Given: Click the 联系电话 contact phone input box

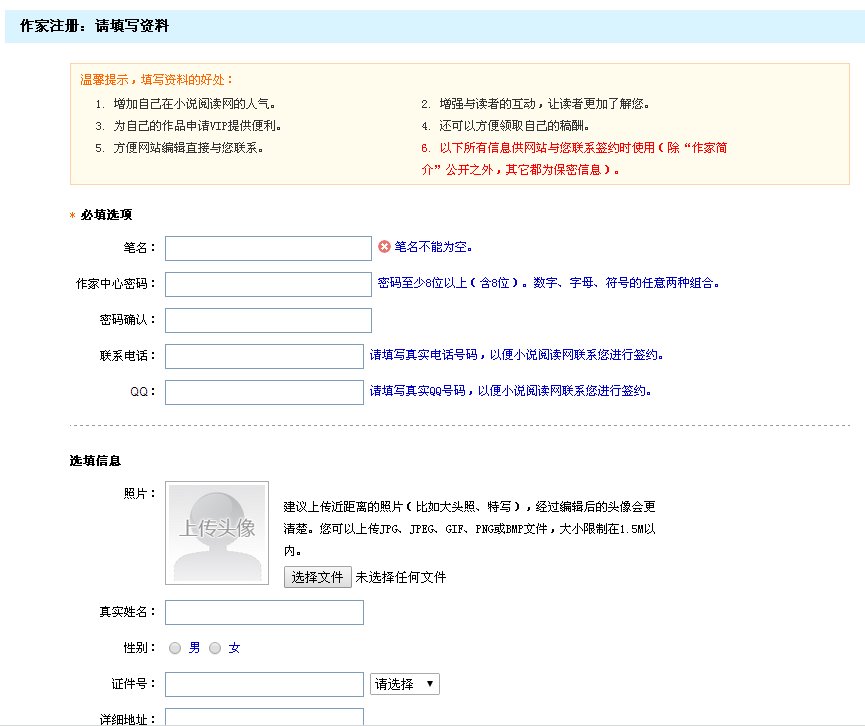Looking at the screenshot, I should 263,355.
